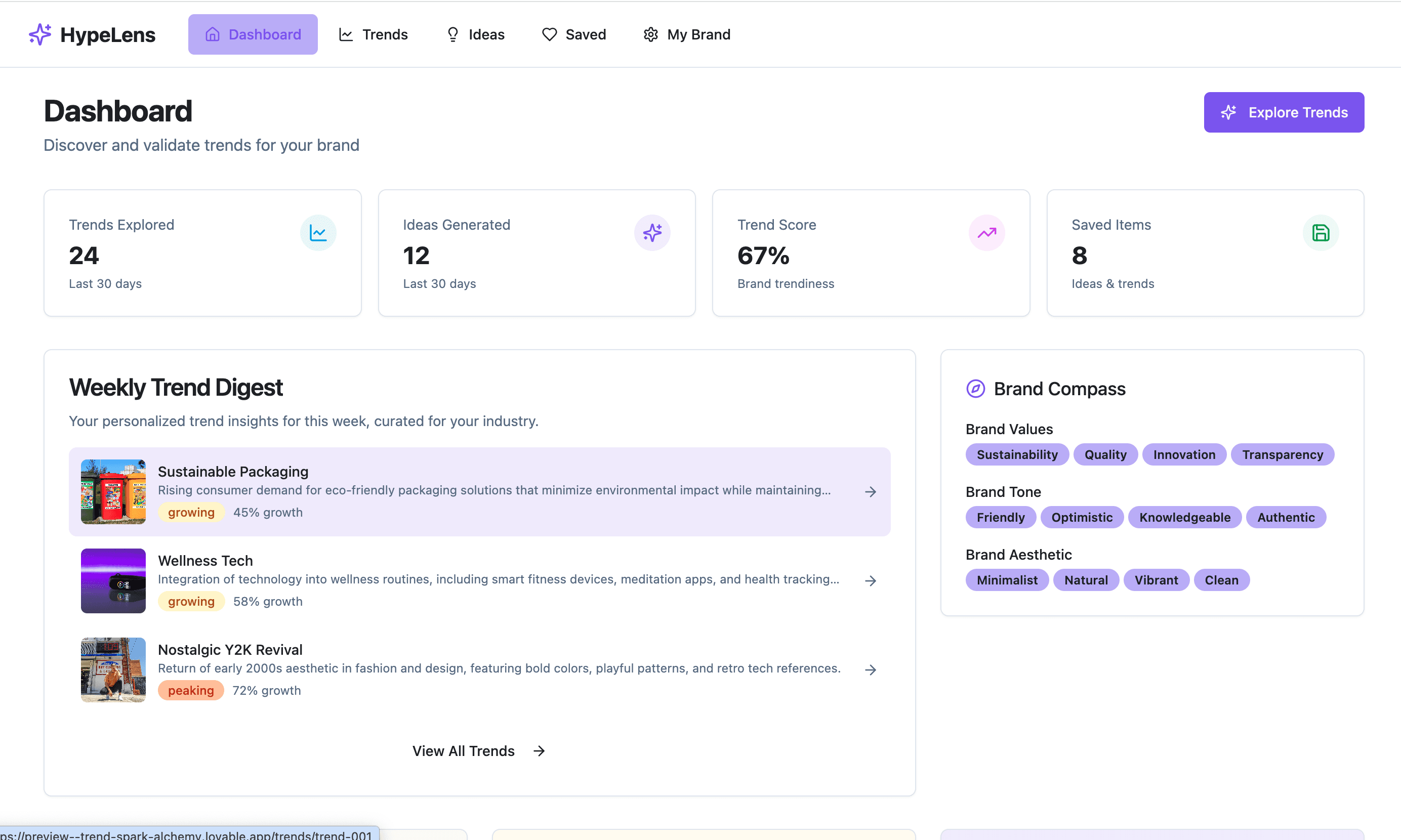This screenshot has height=840, width=1401.
Task: Open Wellness Tech via its arrow icon
Action: pos(871,581)
